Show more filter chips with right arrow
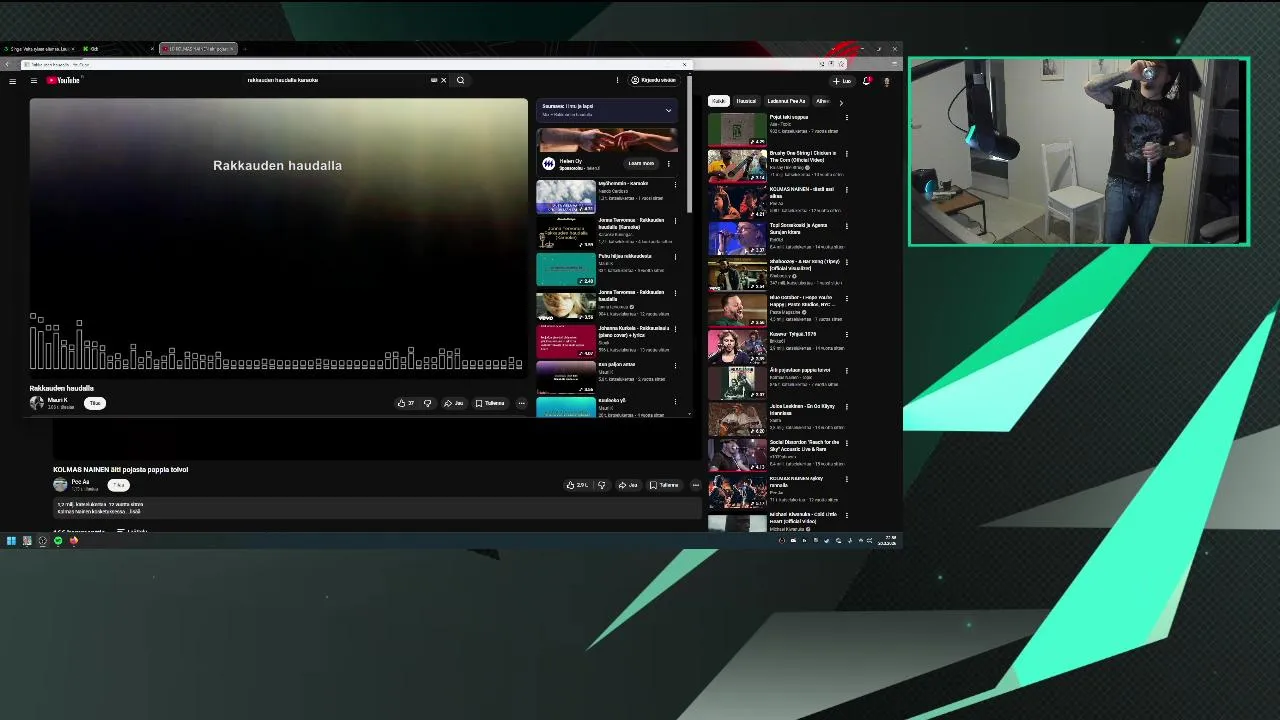Viewport: 1280px width, 720px height. [x=840, y=102]
